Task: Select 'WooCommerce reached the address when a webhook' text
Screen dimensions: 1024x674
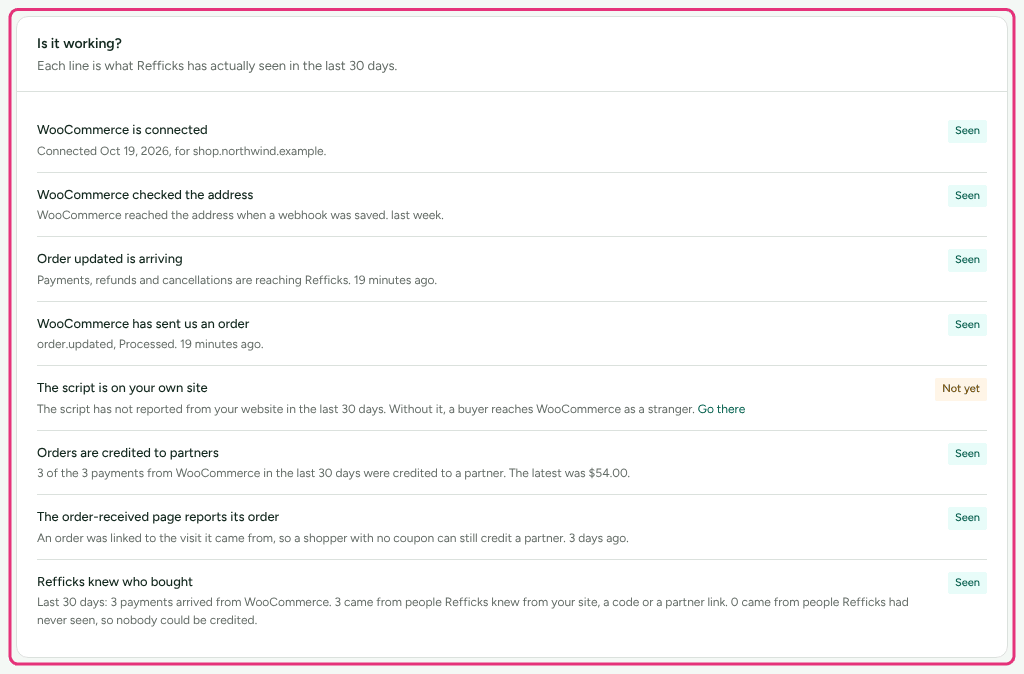Action: [x=240, y=215]
